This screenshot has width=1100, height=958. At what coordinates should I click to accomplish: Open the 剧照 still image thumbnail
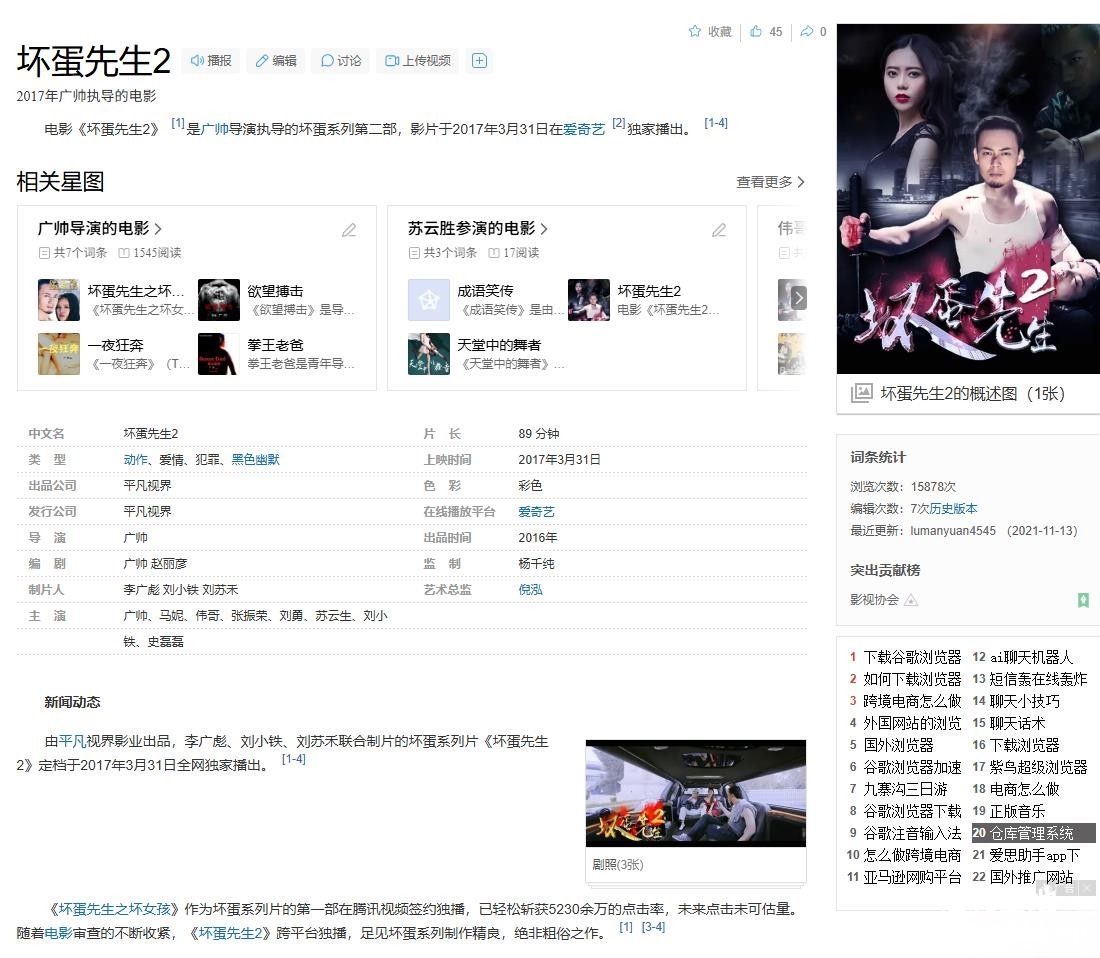[x=695, y=793]
